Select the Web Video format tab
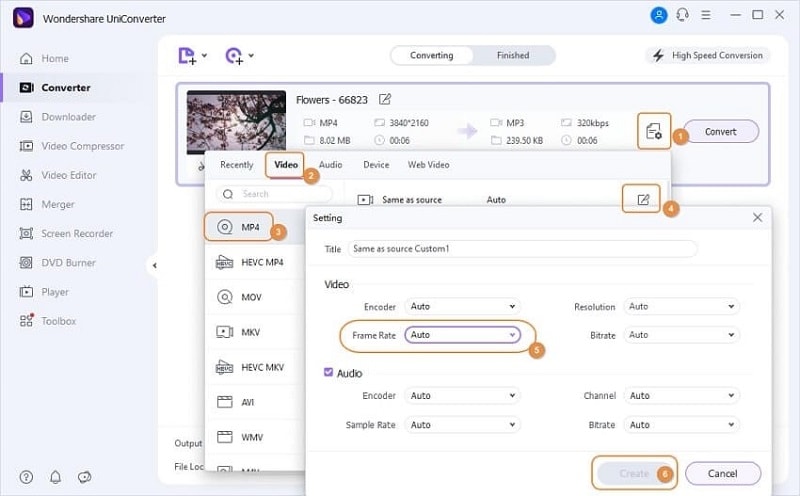Viewport: 800px width, 496px height. coord(429,165)
